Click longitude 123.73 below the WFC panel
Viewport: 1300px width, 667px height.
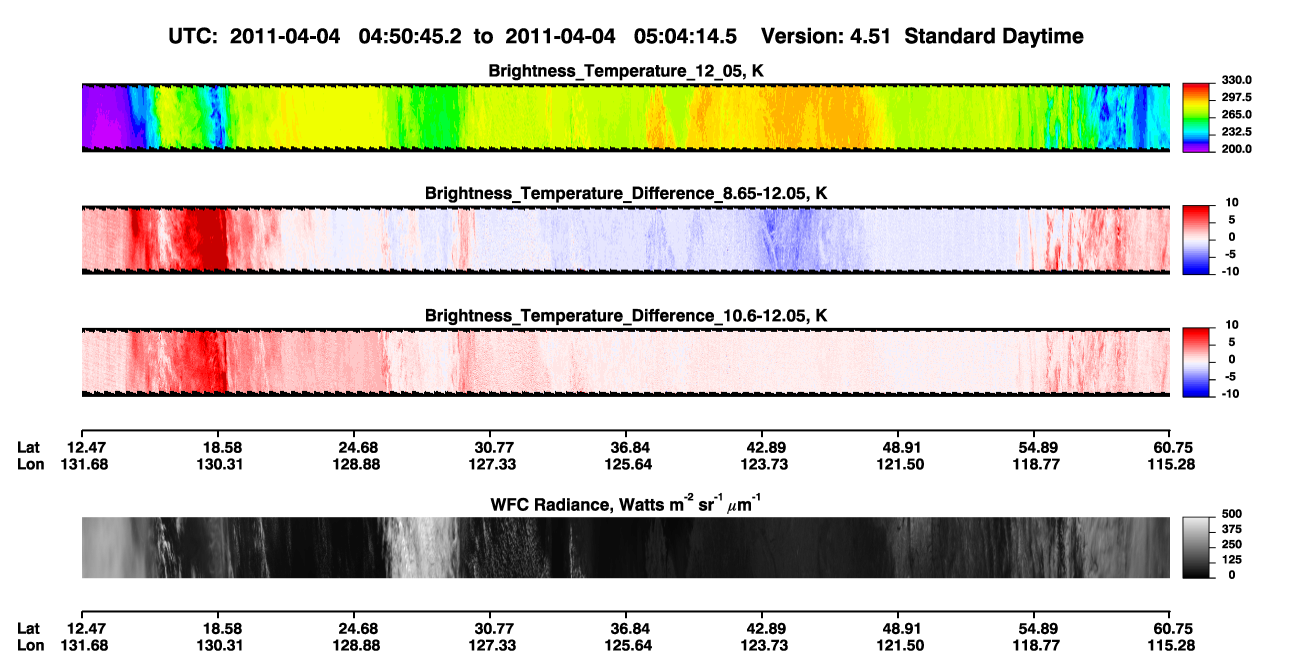[762, 646]
